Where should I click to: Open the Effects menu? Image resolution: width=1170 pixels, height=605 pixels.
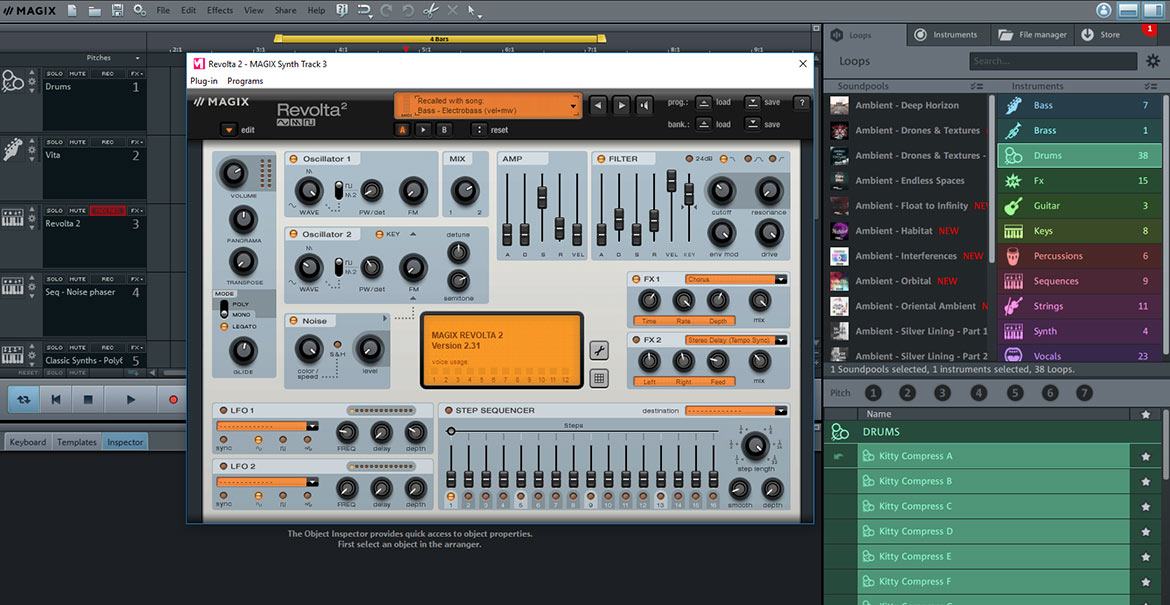pyautogui.click(x=219, y=10)
